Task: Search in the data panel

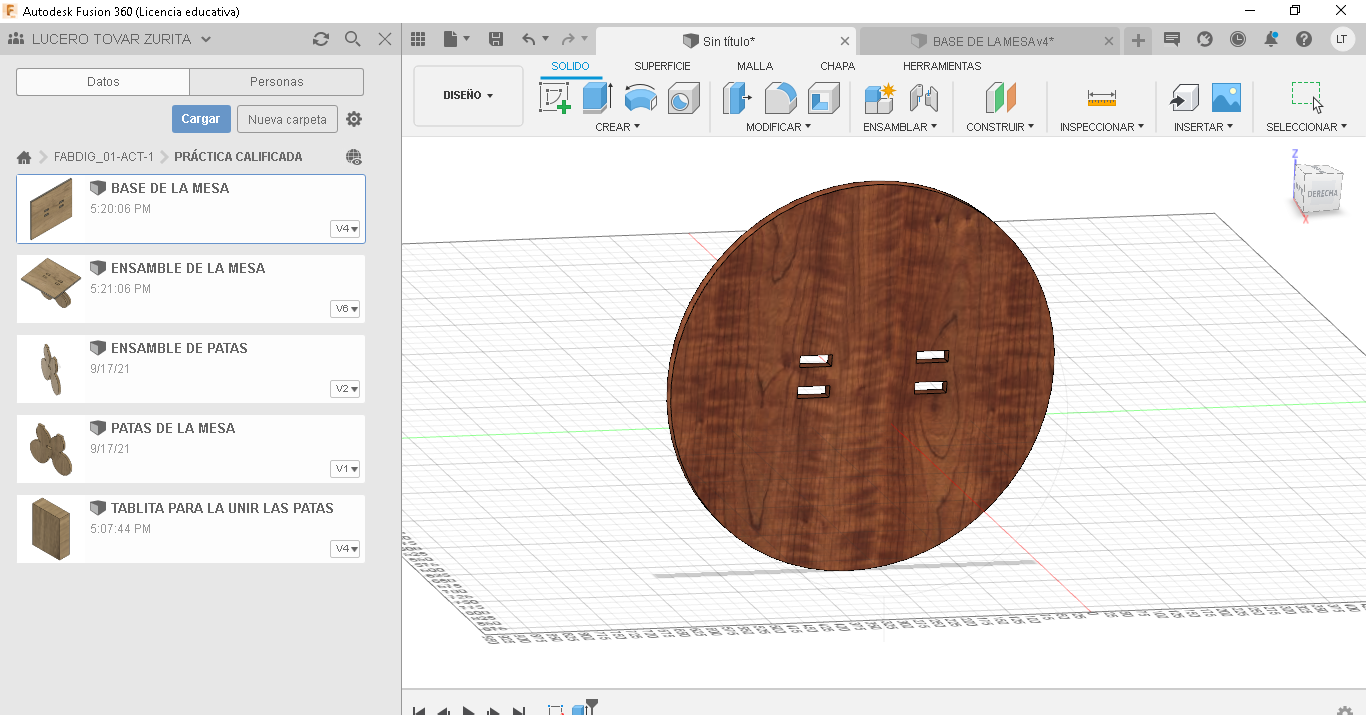Action: [x=353, y=39]
